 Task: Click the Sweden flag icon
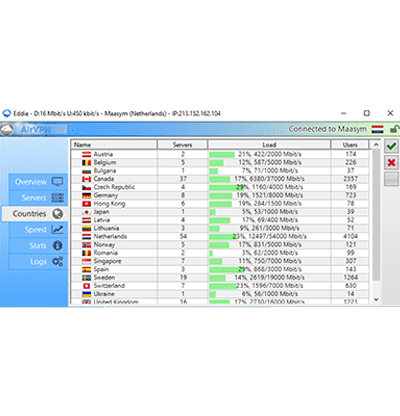click(x=87, y=277)
